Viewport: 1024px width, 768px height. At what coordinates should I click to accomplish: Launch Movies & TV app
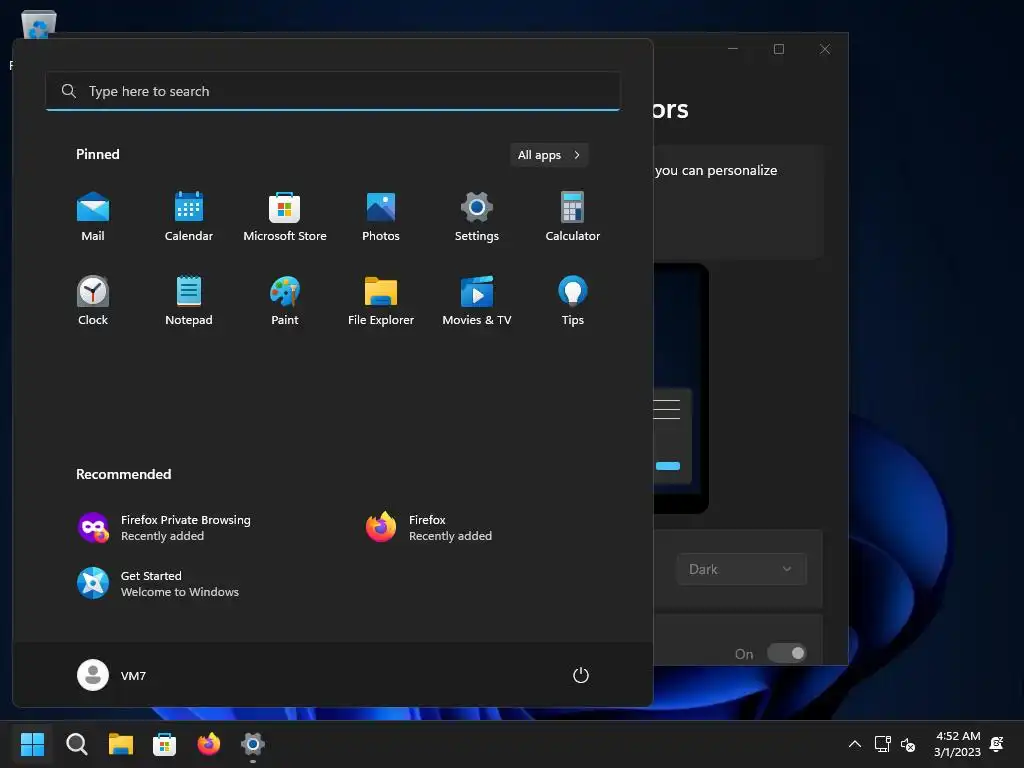click(x=477, y=300)
